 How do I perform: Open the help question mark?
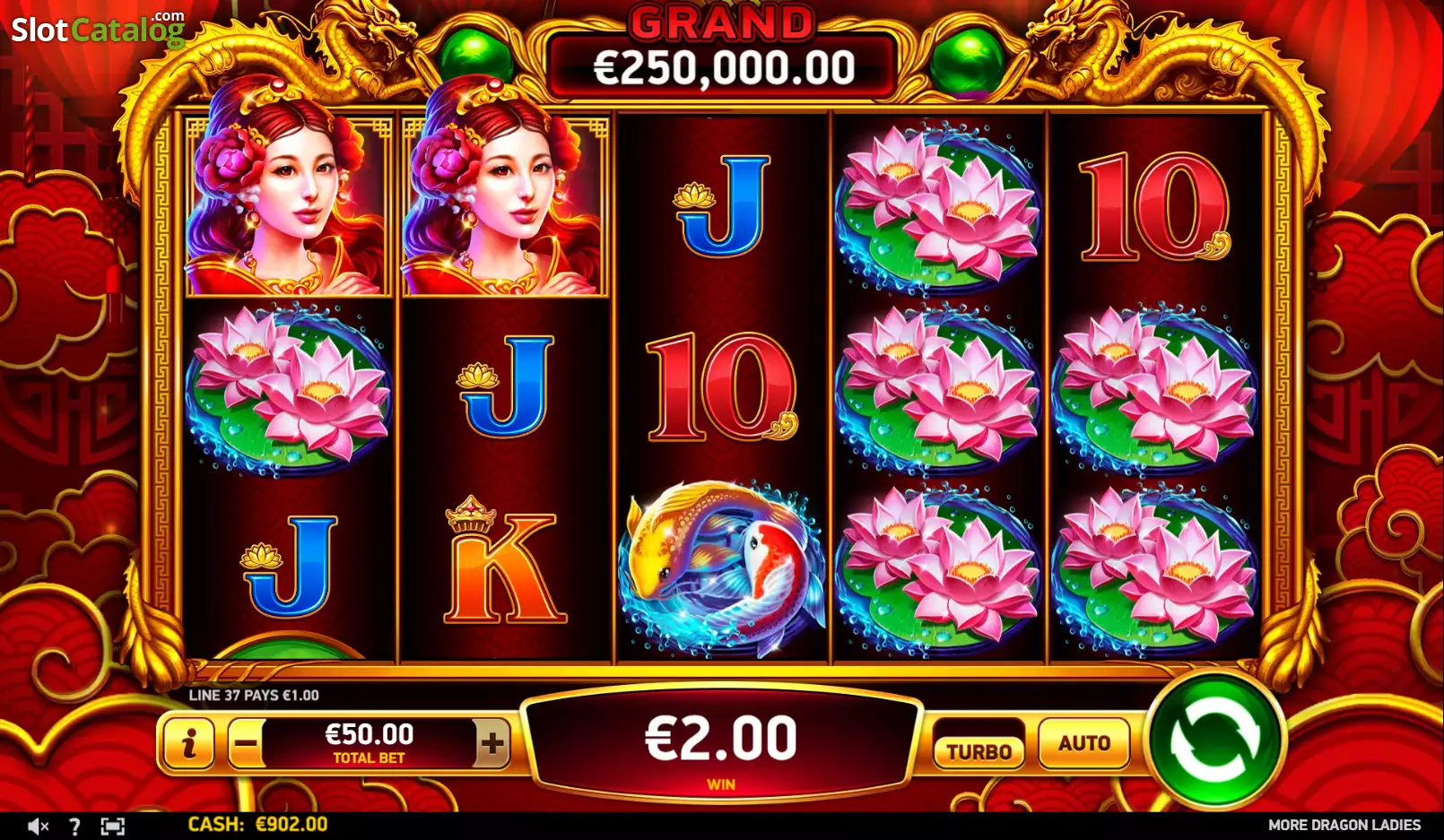[x=74, y=826]
